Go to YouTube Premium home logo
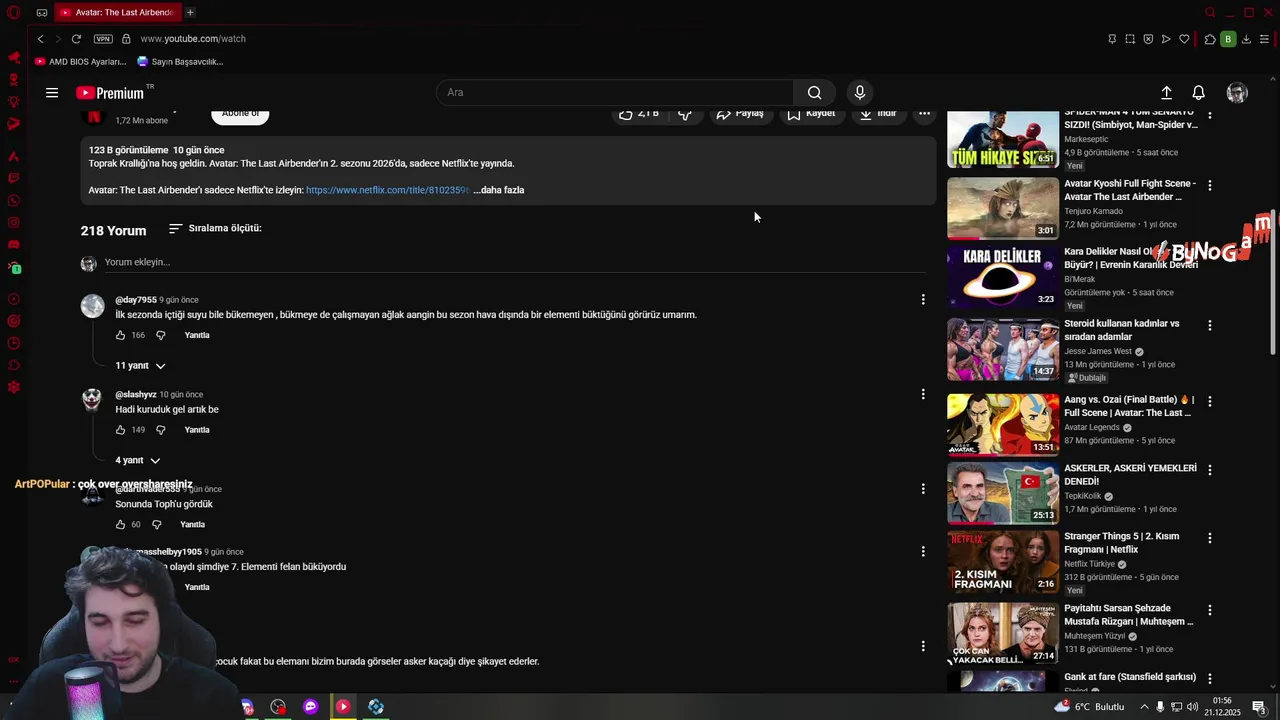This screenshot has width=1280, height=720. pyautogui.click(x=111, y=93)
